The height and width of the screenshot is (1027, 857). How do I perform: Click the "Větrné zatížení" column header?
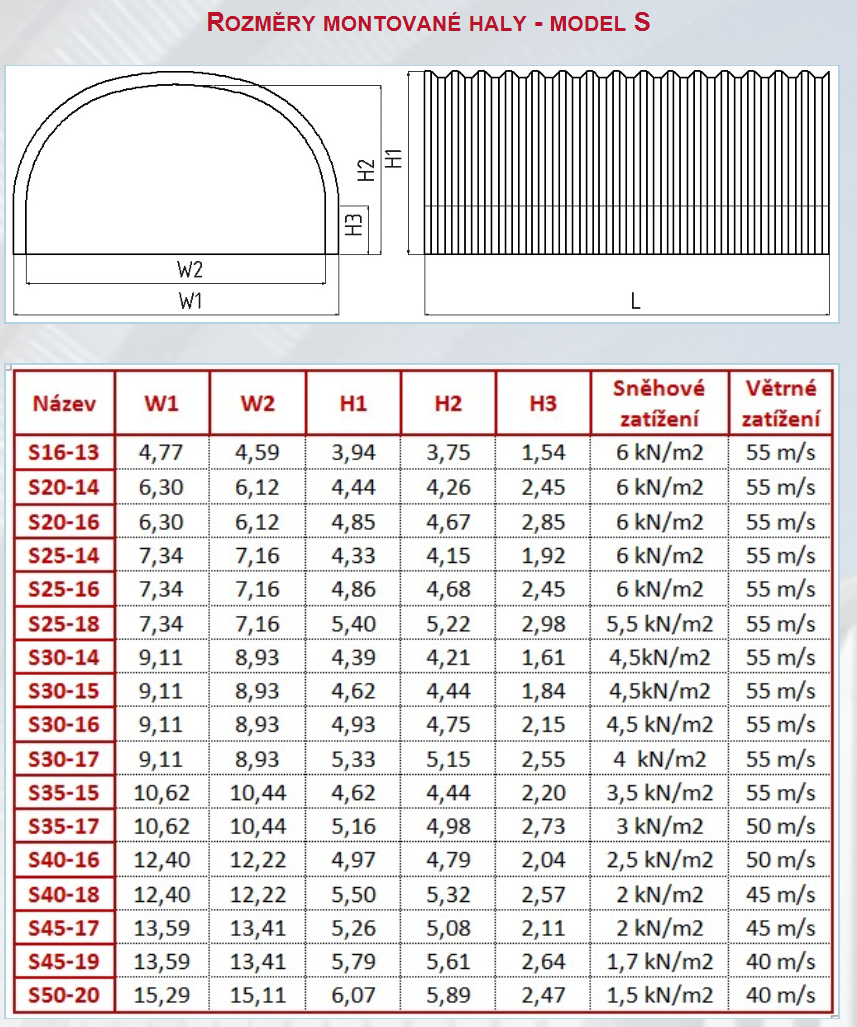pos(781,403)
